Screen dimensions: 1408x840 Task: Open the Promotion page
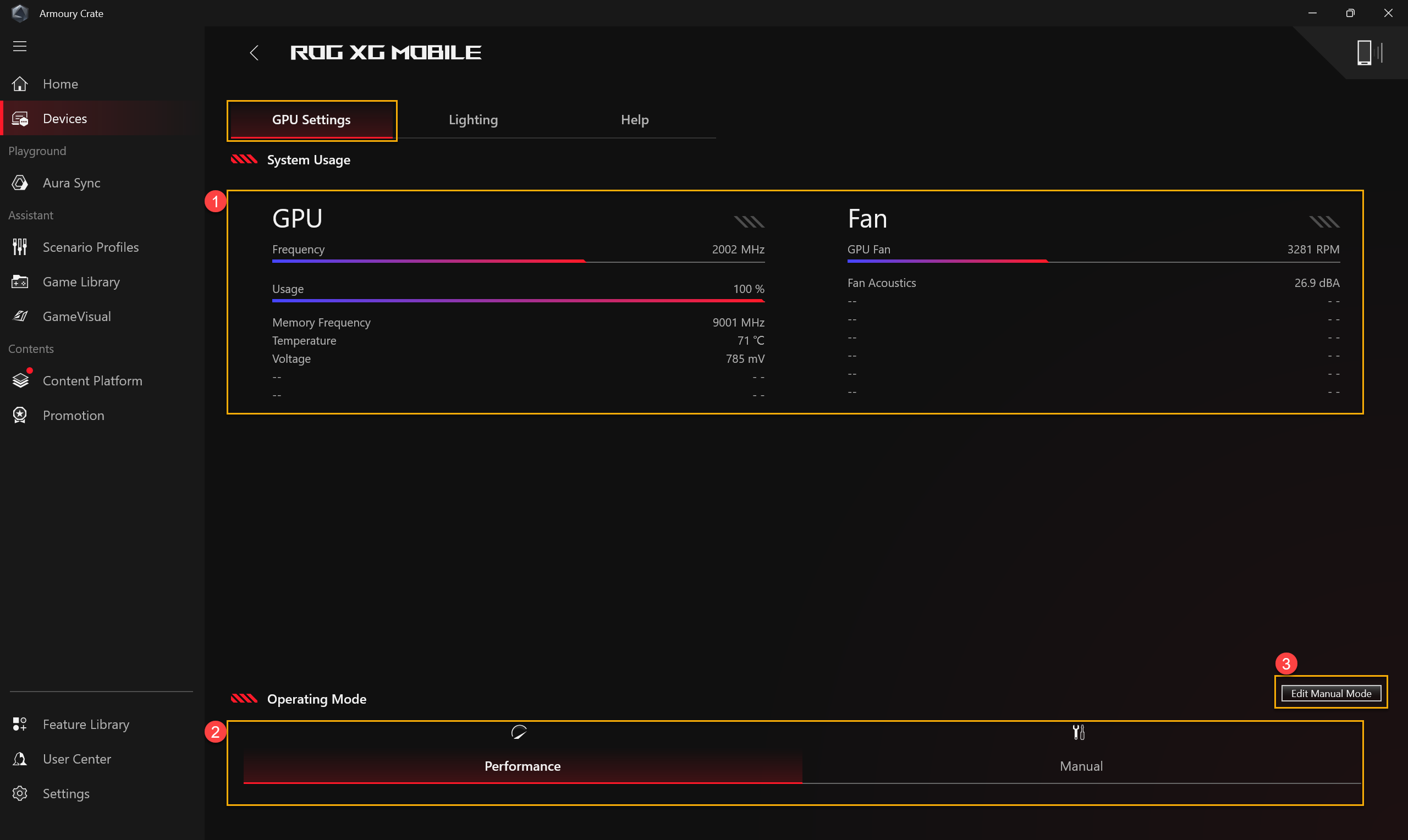74,416
